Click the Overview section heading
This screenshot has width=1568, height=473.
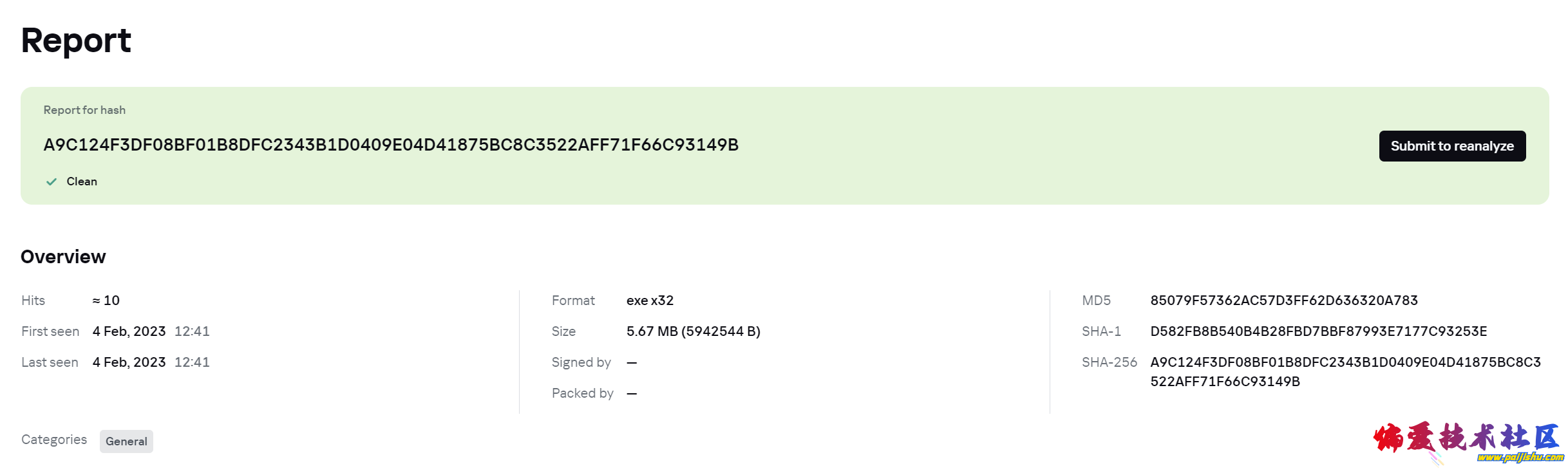(63, 257)
